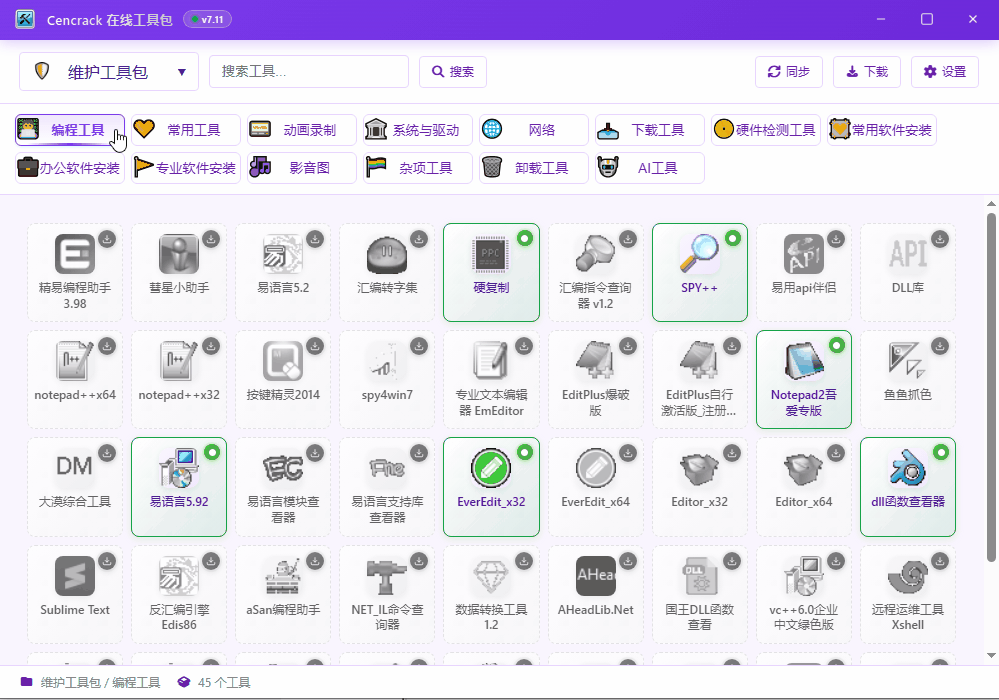The height and width of the screenshot is (700, 999).
Task: Click the download badge on Editor_x64
Action: pyautogui.click(x=836, y=453)
